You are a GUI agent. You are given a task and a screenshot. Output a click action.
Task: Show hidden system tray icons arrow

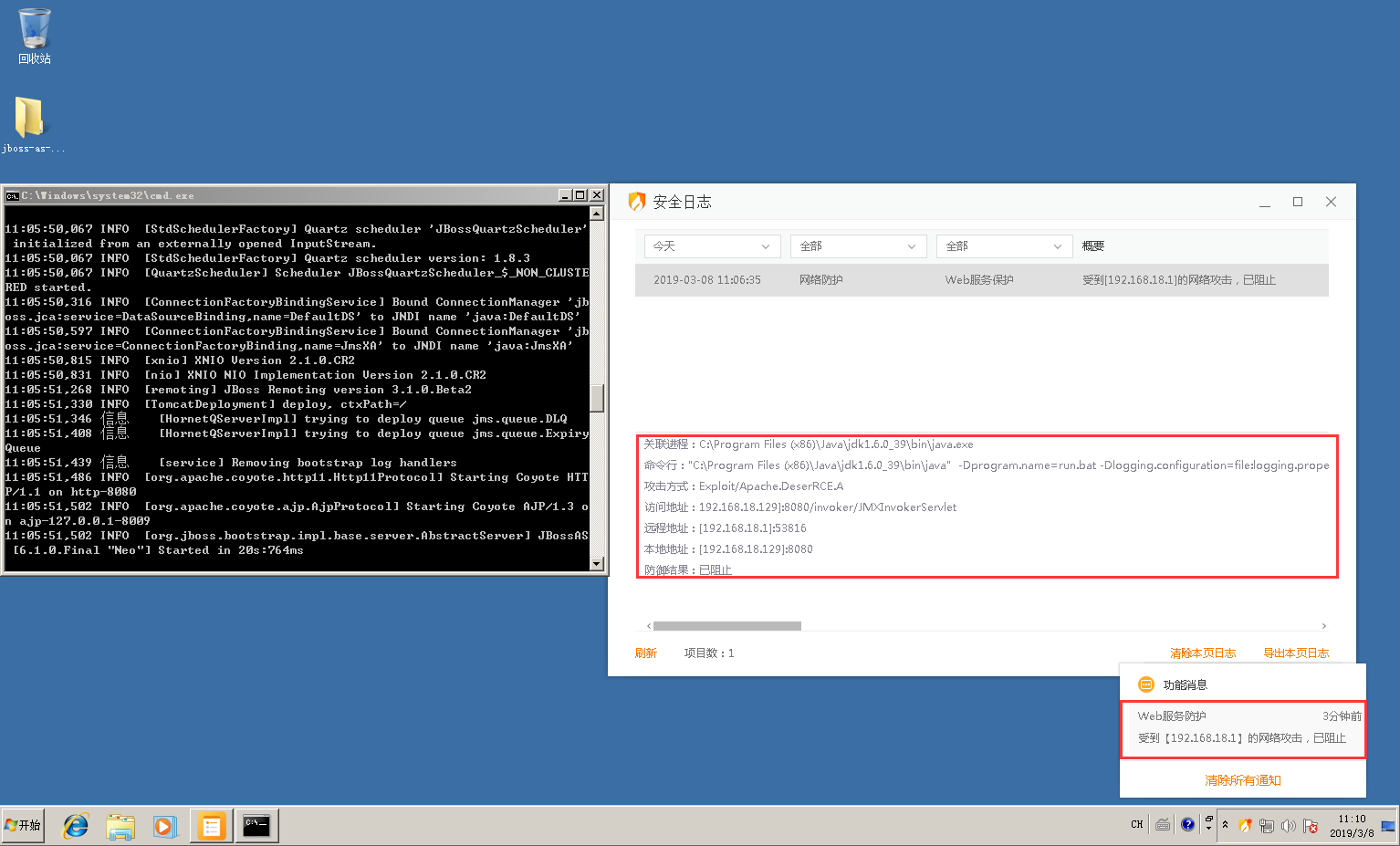(1225, 825)
